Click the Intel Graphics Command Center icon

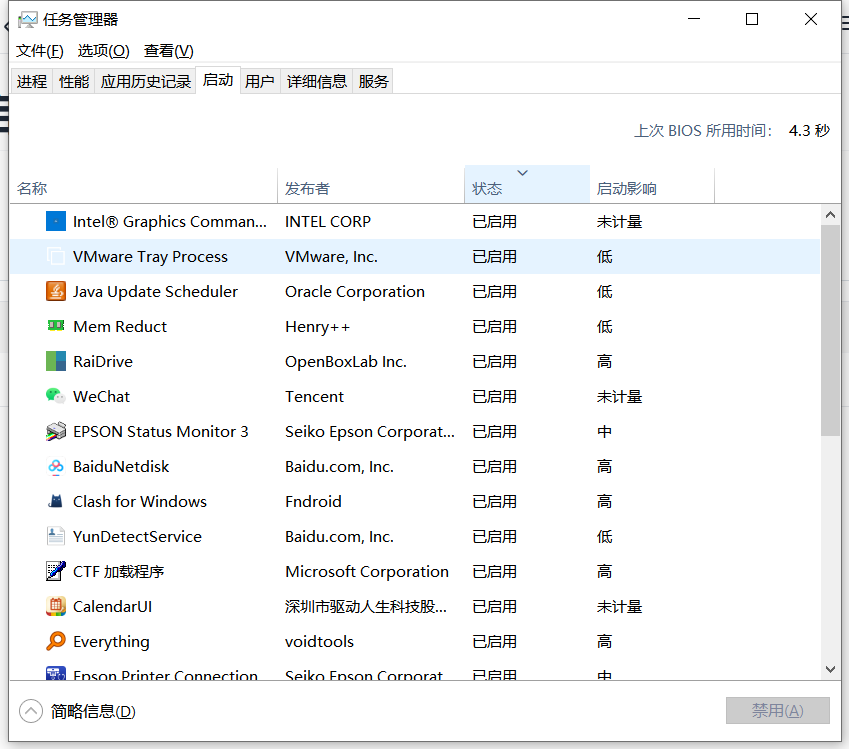click(56, 222)
